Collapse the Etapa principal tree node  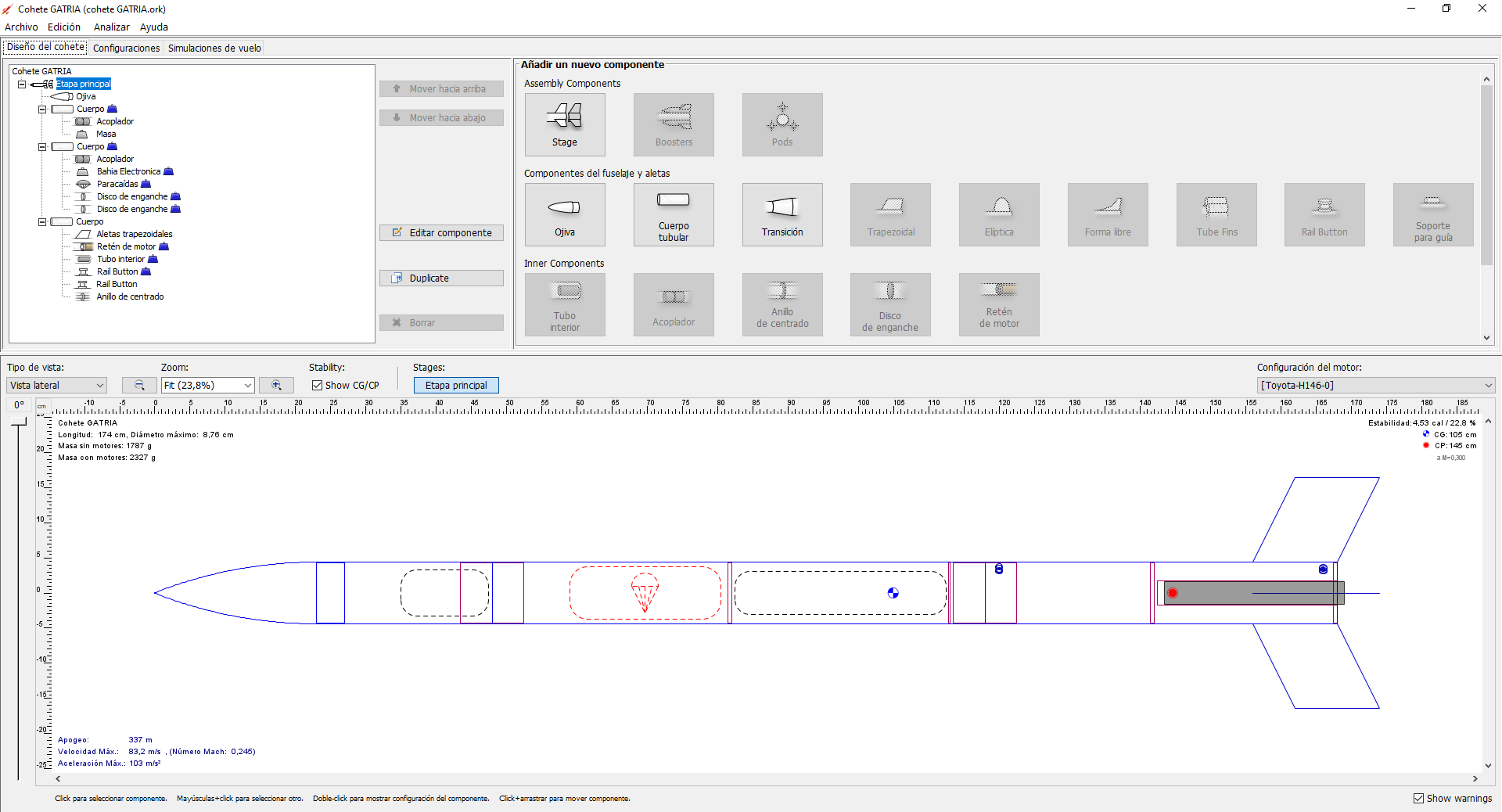click(x=22, y=84)
